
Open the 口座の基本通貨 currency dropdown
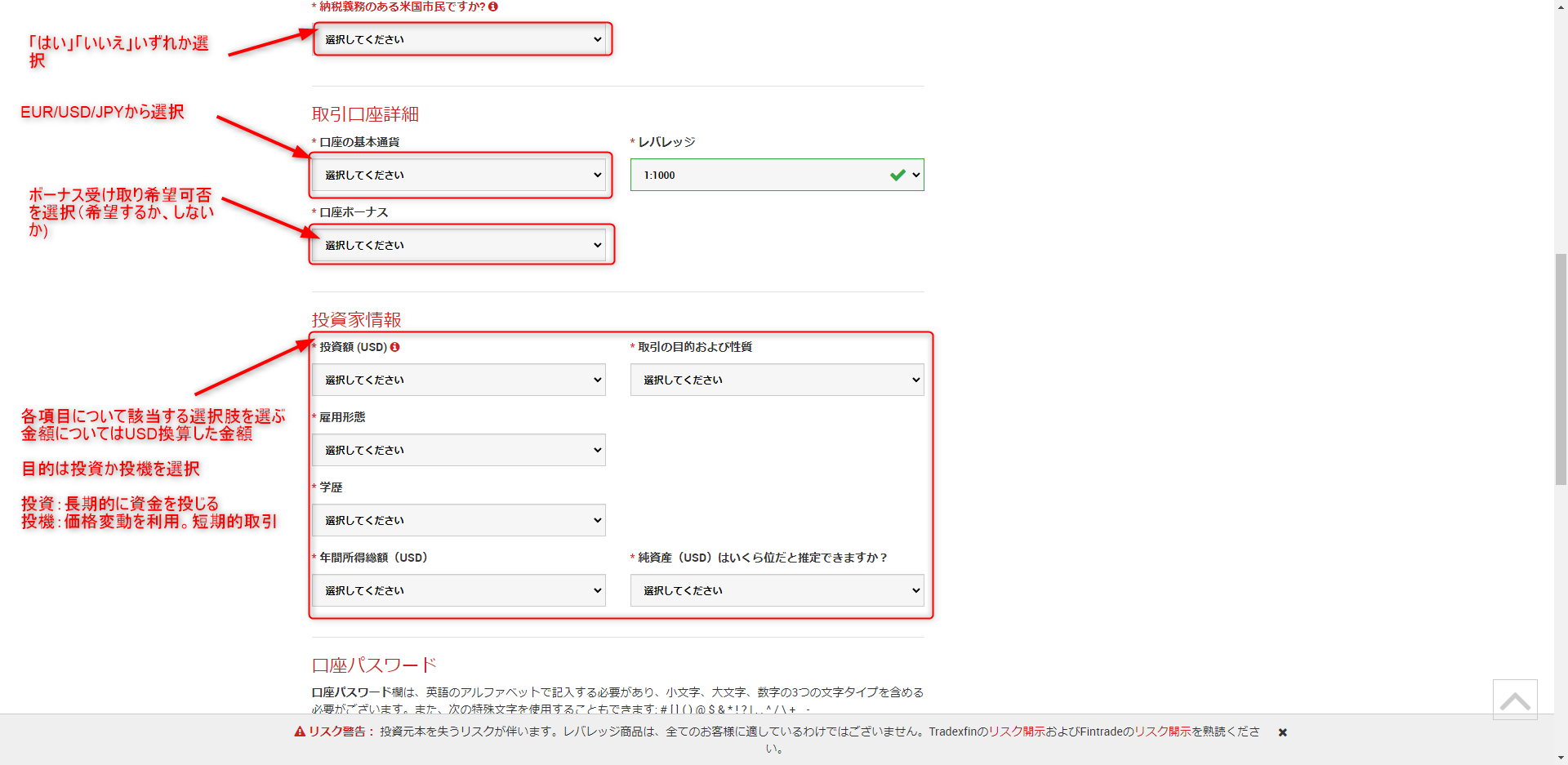click(459, 175)
